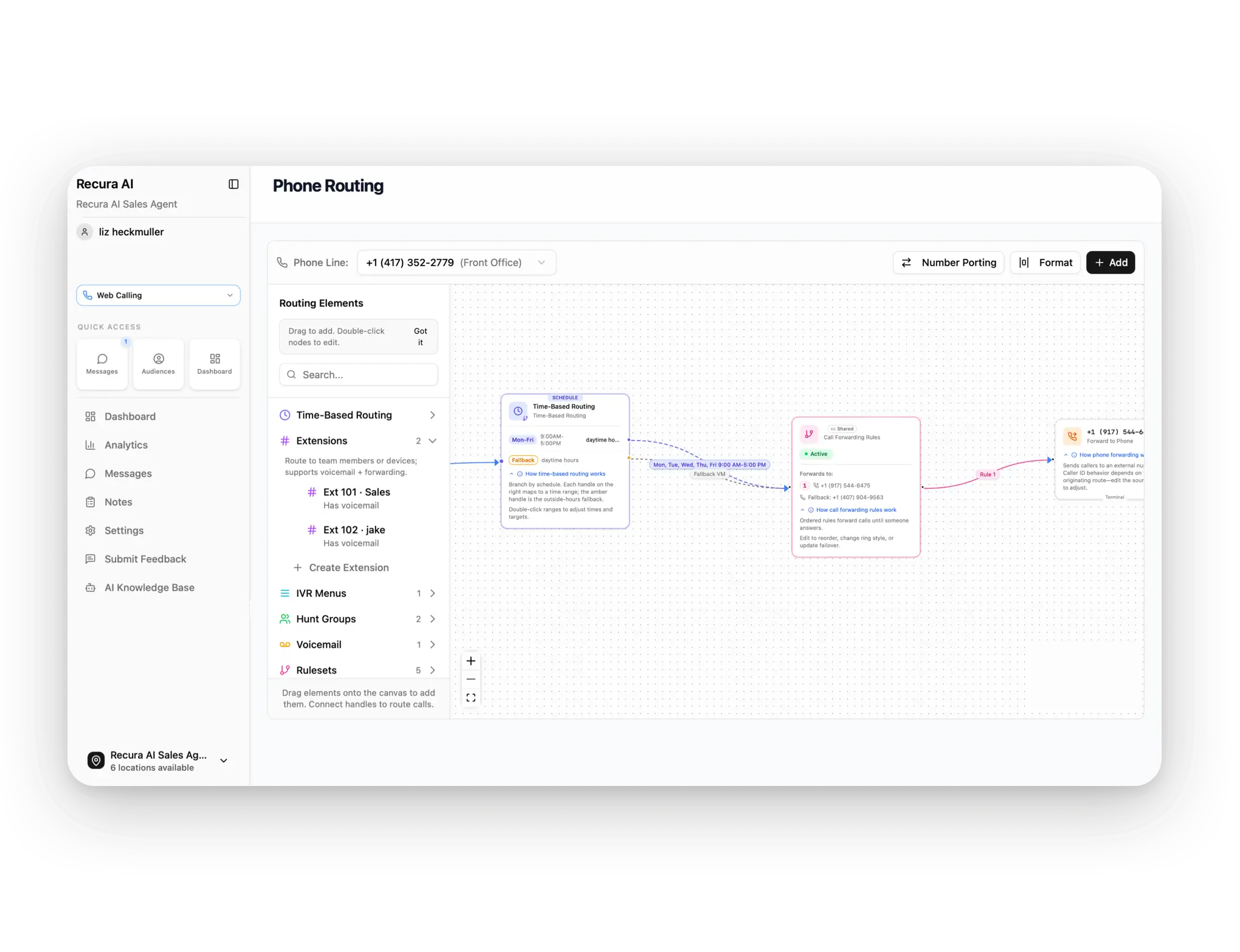
Task: Open the Audiences quick access tile
Action: 158,364
